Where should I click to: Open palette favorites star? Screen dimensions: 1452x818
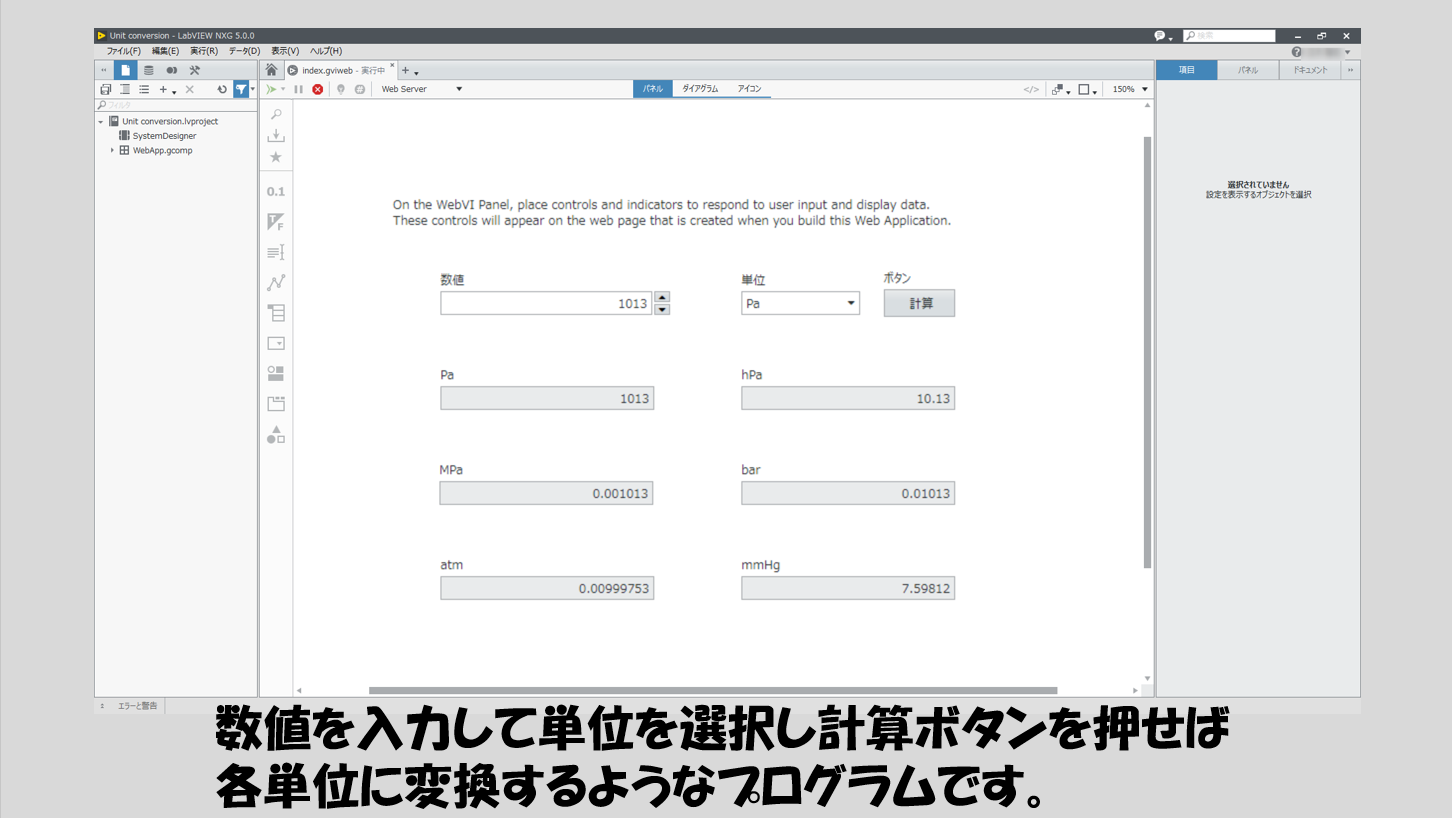point(276,157)
